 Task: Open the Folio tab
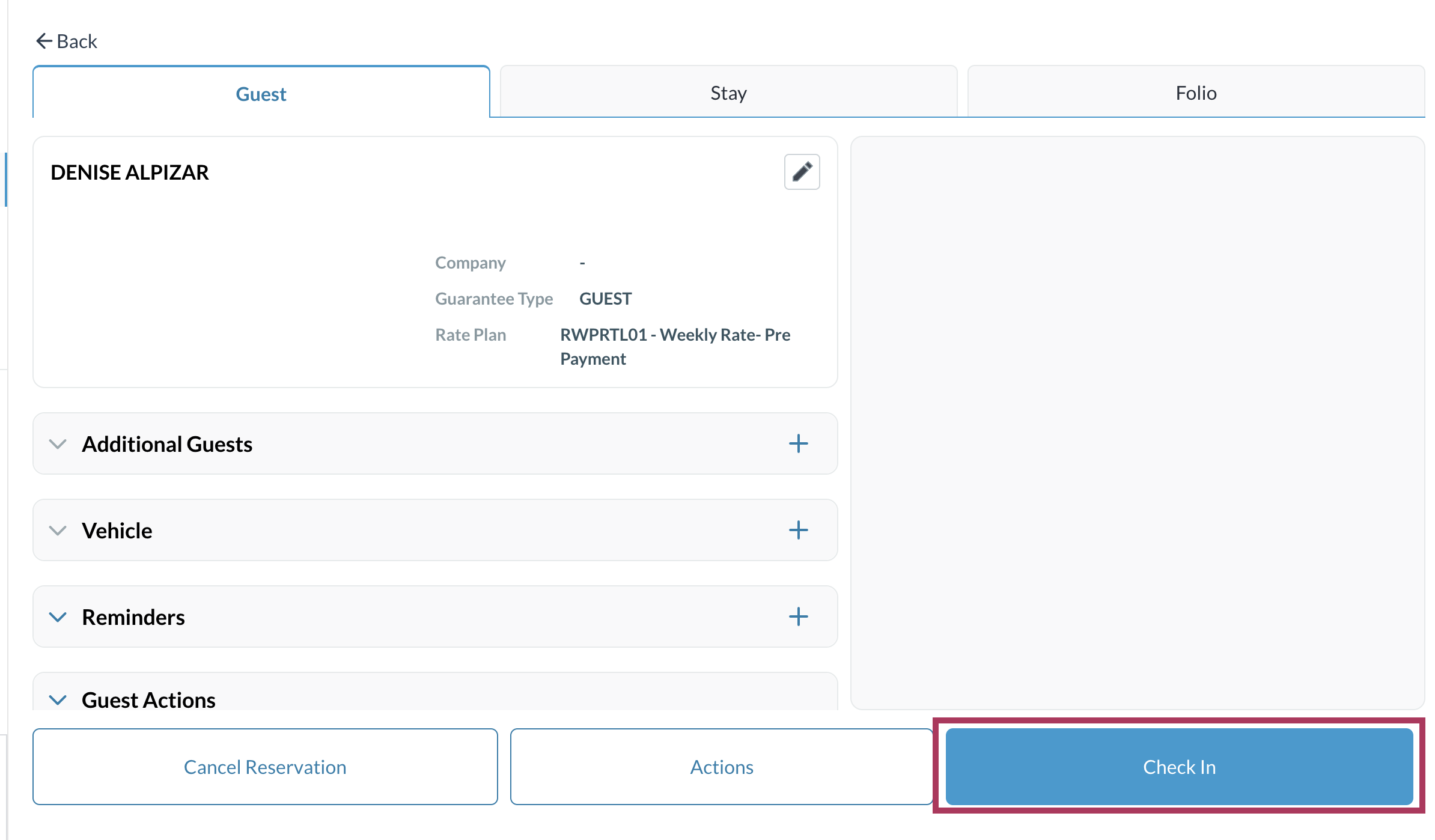(x=1196, y=93)
